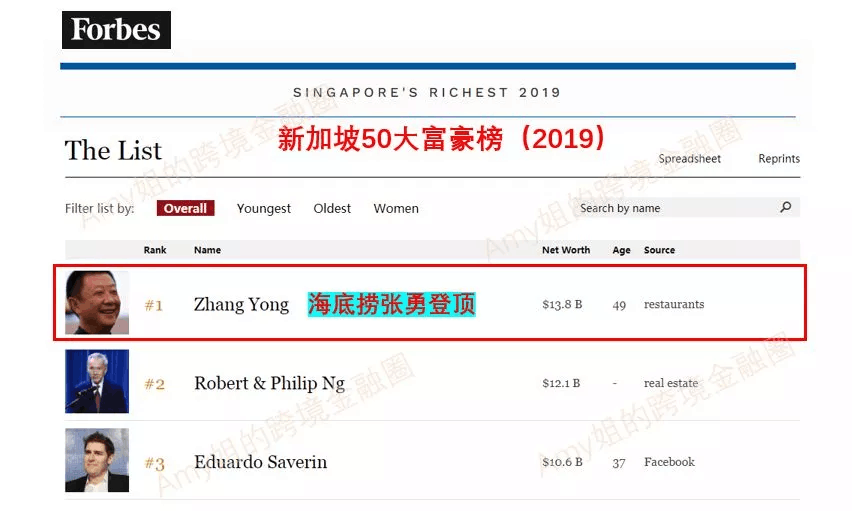Screen dimensions: 852x511
Task: Click the #2 rank label
Action: 154,384
